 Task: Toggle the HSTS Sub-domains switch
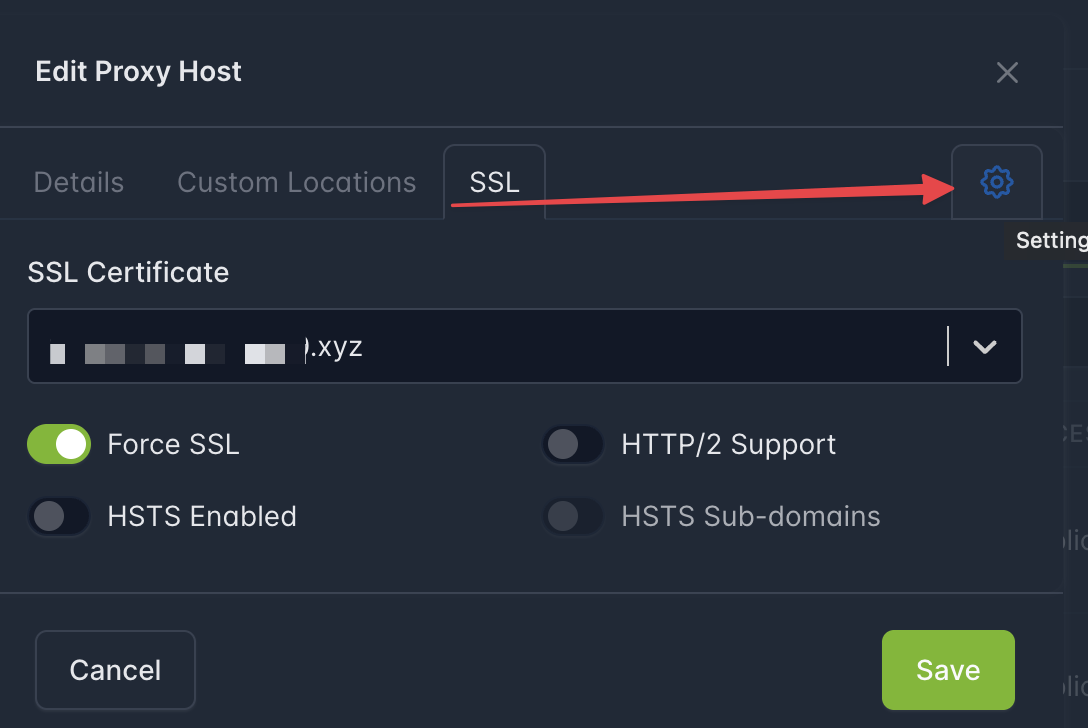pos(572,516)
